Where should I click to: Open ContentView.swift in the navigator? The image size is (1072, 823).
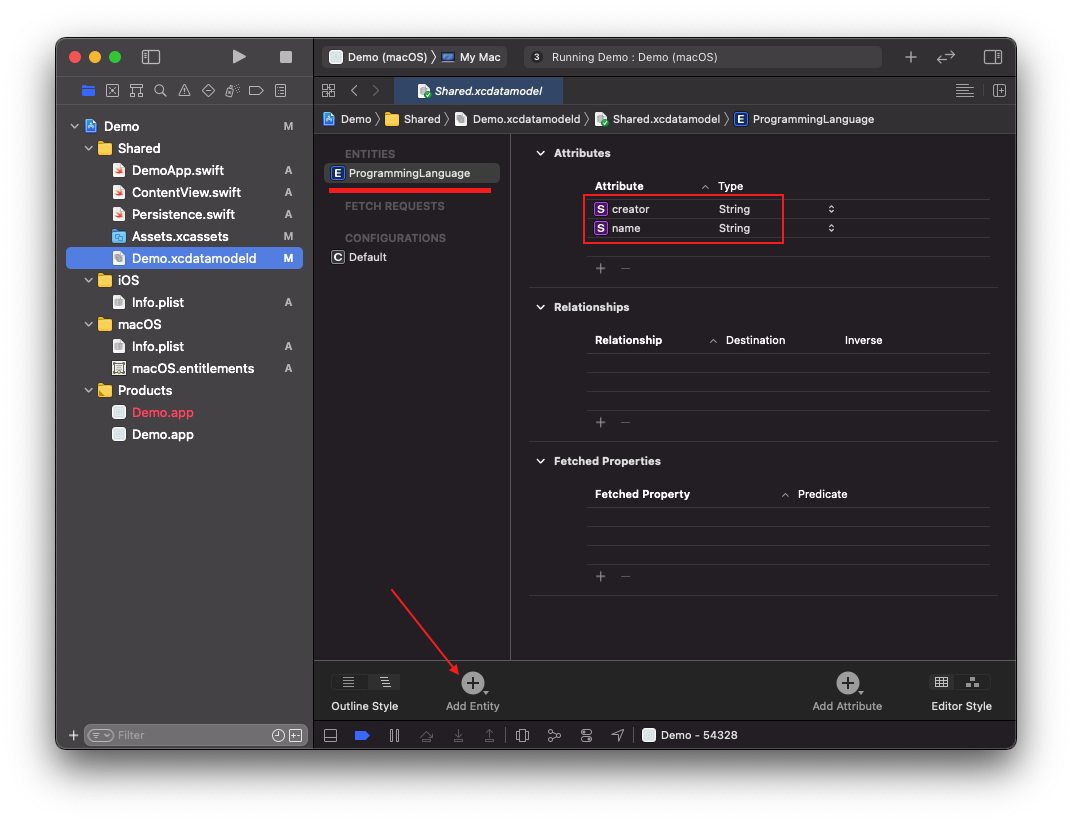click(x=186, y=192)
